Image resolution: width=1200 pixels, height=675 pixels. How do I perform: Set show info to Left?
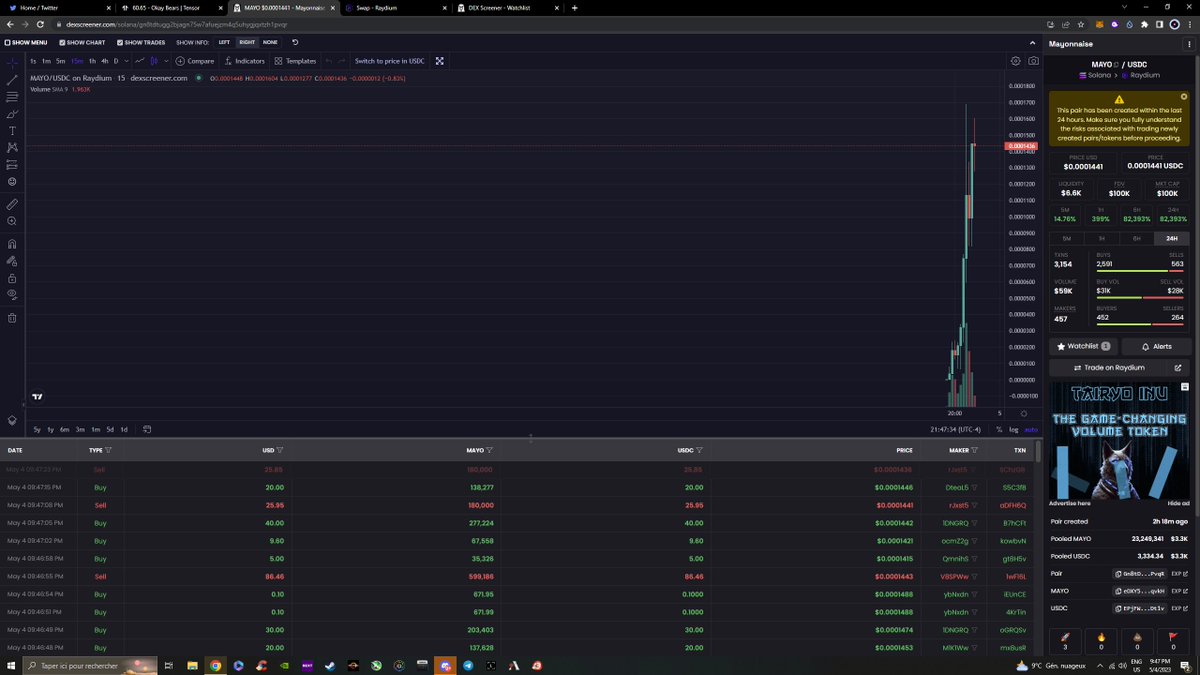[x=224, y=43]
